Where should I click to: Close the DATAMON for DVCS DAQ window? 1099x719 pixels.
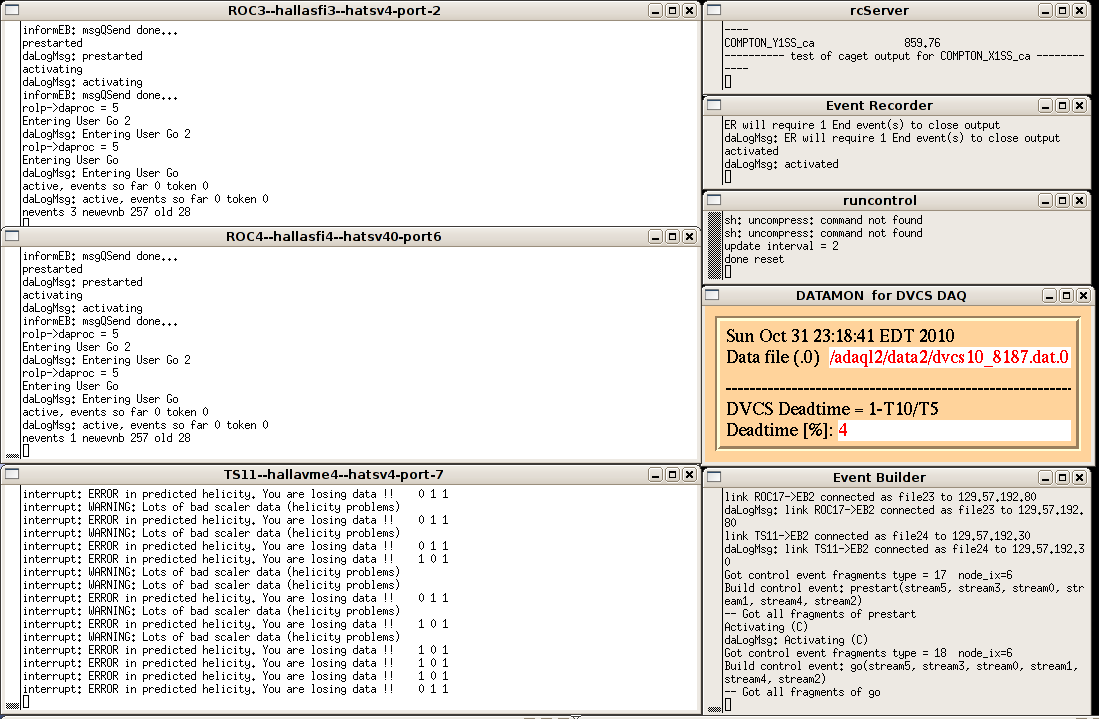(1084, 296)
